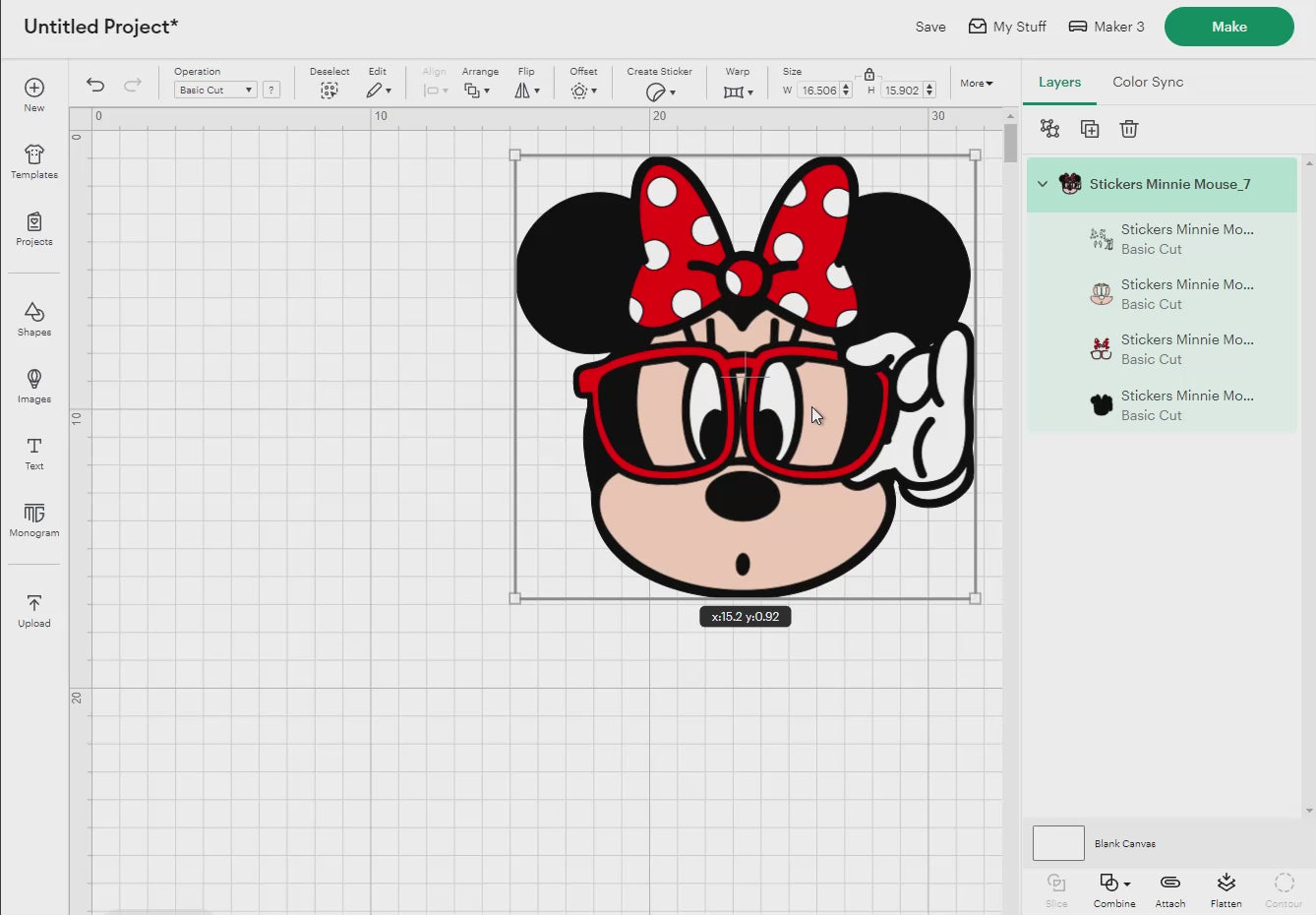
Task: Open the Monogram tool
Action: (34, 520)
